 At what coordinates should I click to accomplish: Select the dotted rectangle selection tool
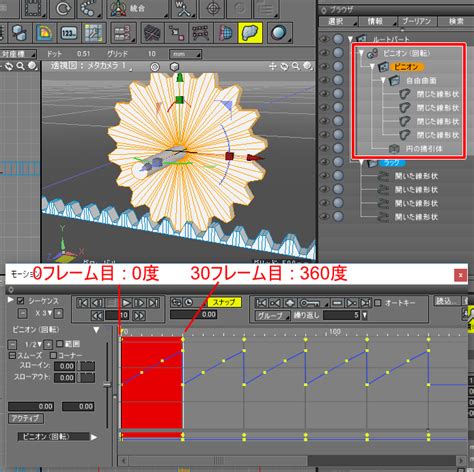[x=33, y=8]
